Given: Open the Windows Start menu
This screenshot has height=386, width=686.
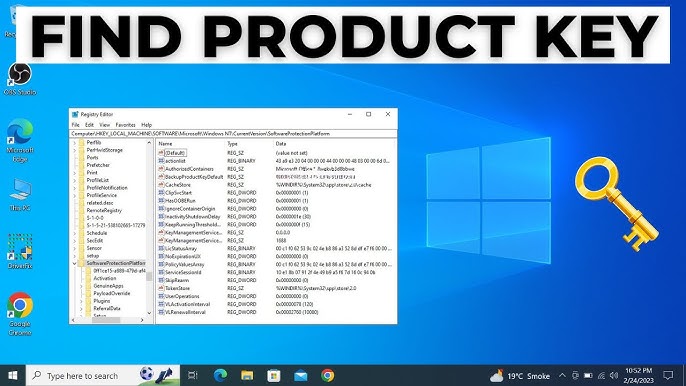Looking at the screenshot, I should (x=13, y=375).
